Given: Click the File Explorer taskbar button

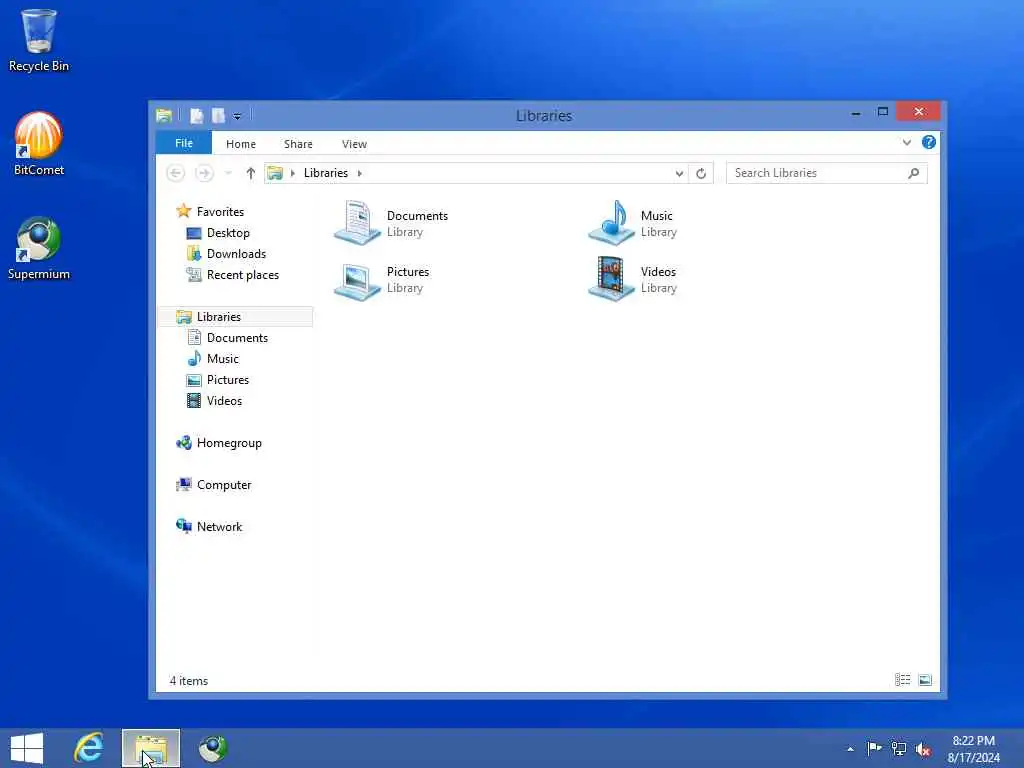Looking at the screenshot, I should tap(151, 748).
